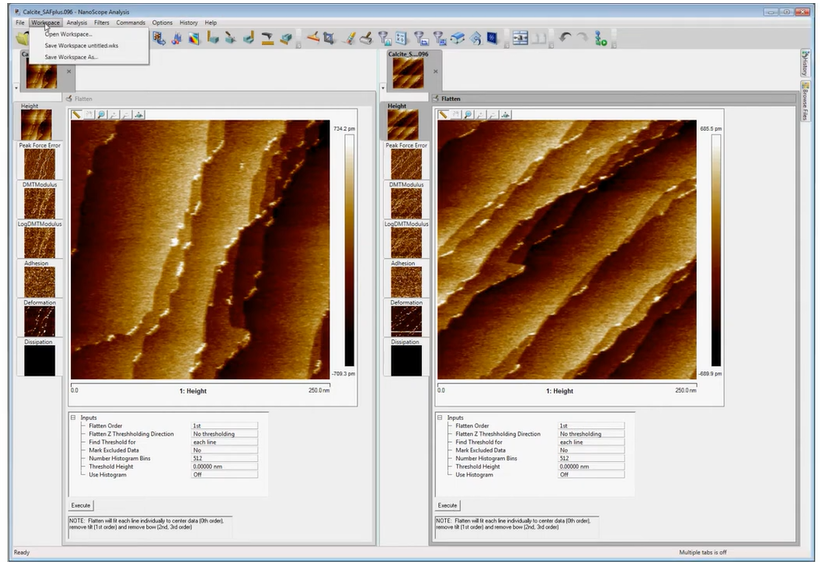Open Flatten Order dropdown in left panel
820x565 pixels.
pyautogui.click(x=224, y=426)
